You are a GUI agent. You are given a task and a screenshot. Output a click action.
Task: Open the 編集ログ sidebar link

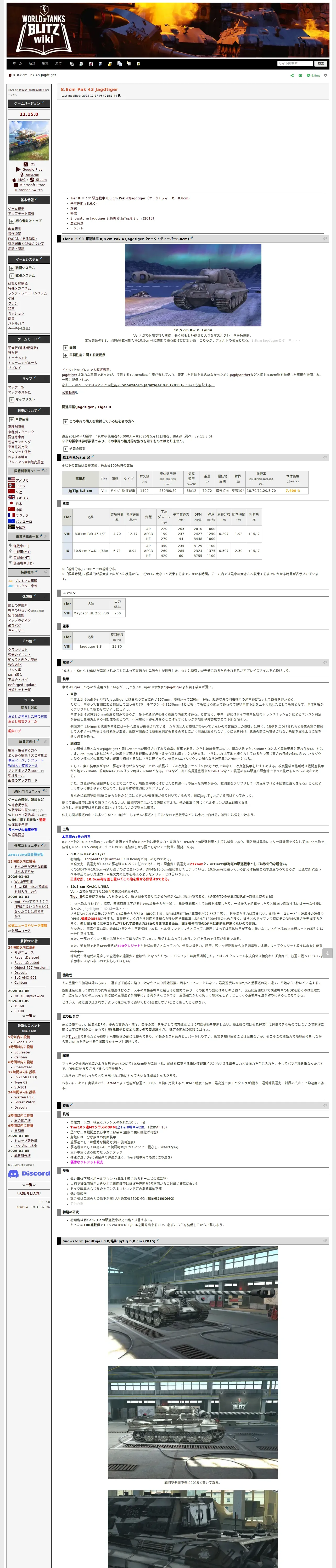(x=14, y=731)
